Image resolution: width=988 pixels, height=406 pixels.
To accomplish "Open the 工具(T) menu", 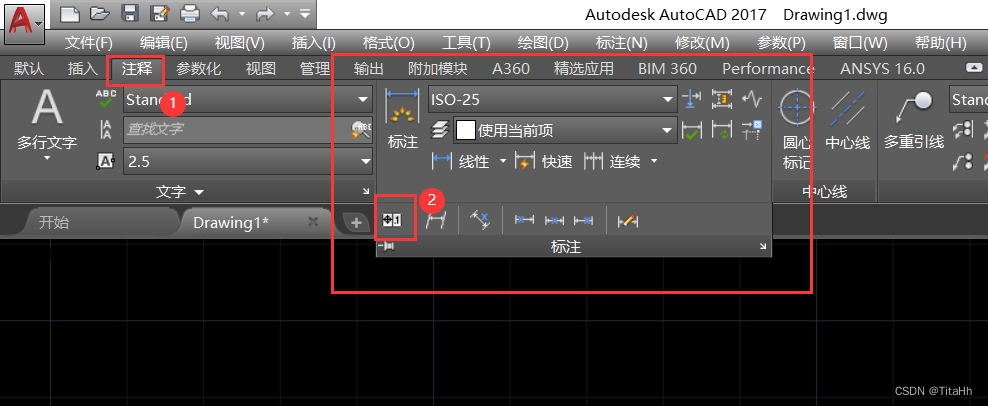I will click(x=466, y=44).
